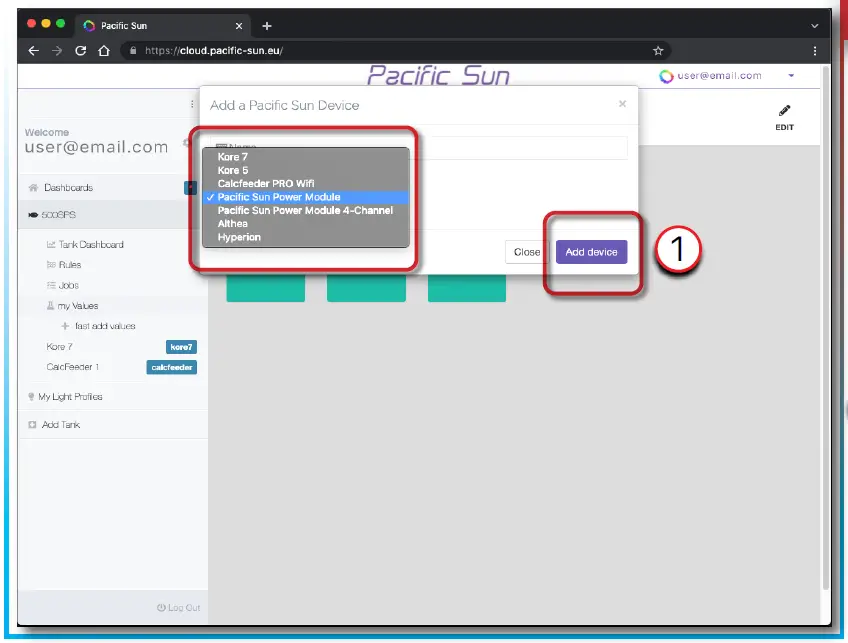
Task: Click the lightbulb icon for Light Profiles
Action: tap(31, 397)
